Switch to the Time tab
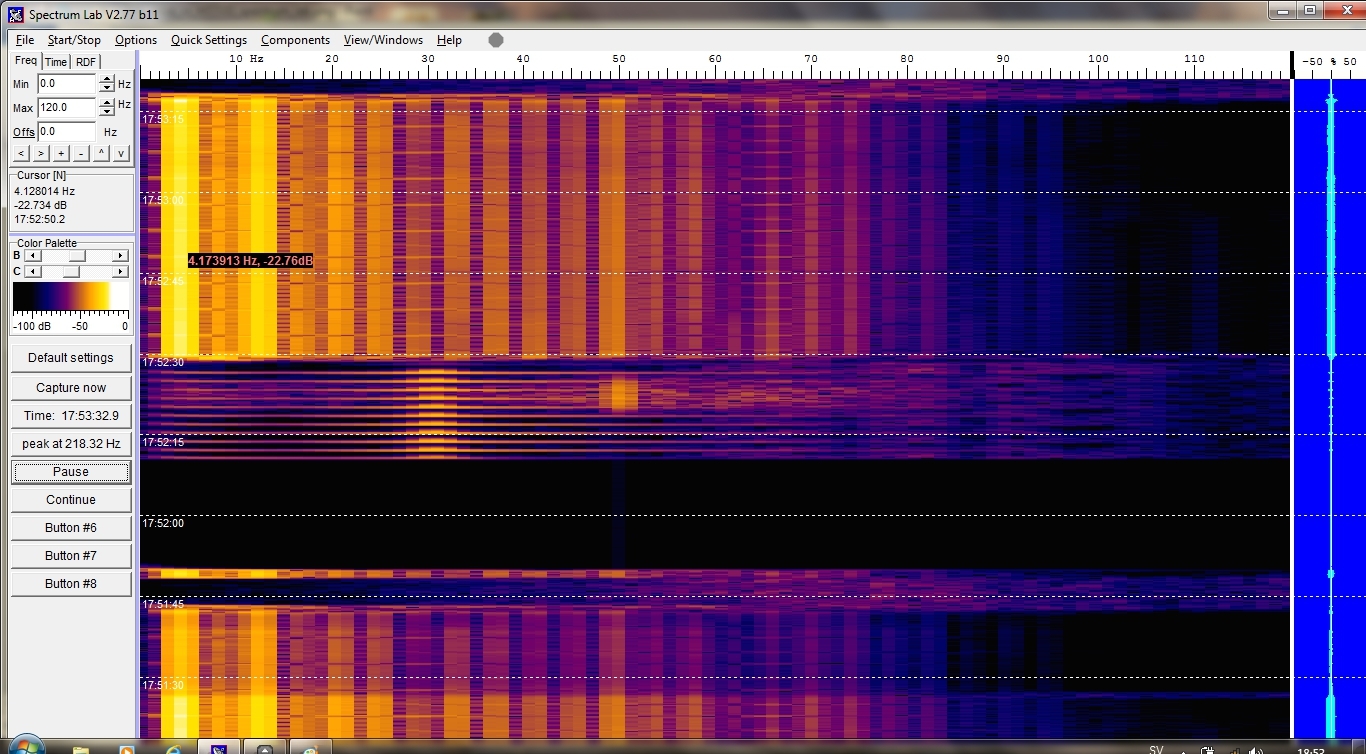 coord(56,62)
